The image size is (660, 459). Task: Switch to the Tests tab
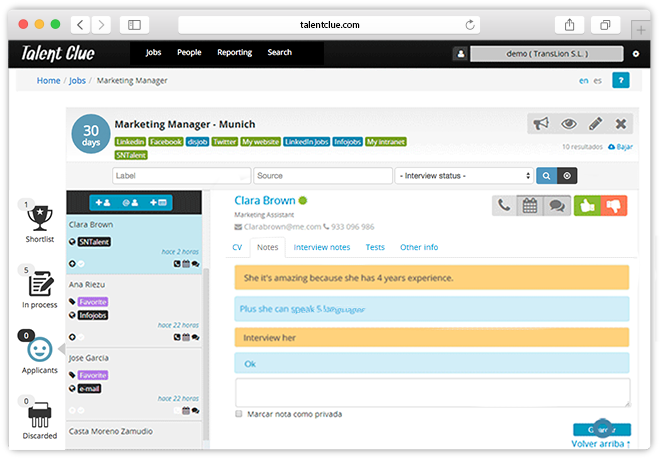click(375, 247)
